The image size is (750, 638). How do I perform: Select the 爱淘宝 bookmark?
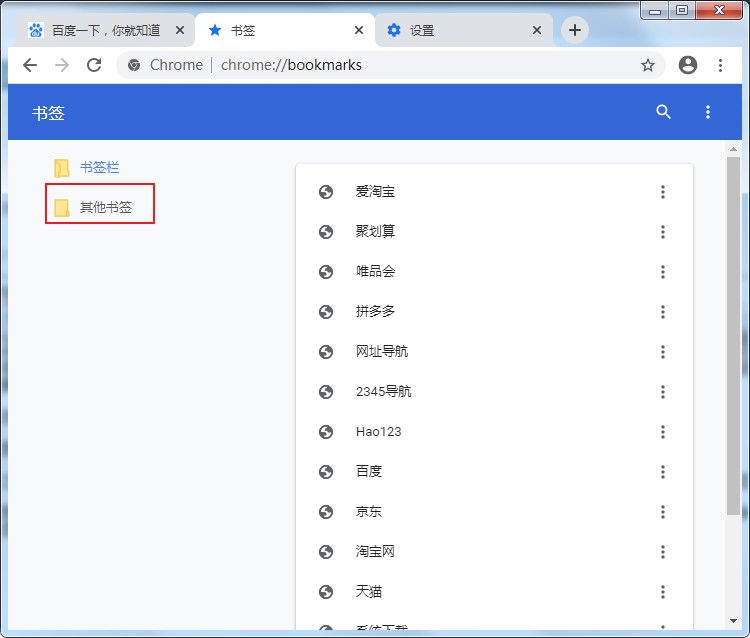(x=494, y=192)
